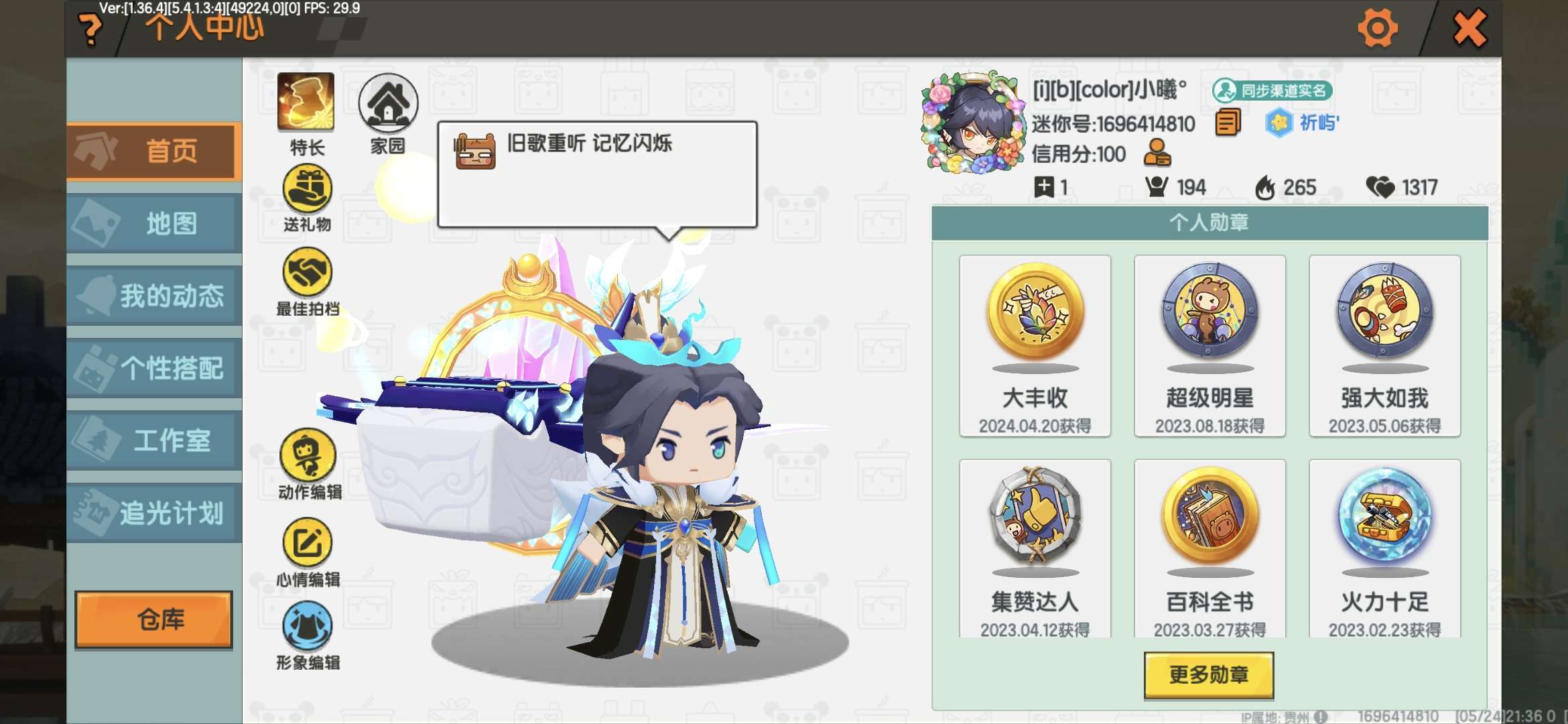Open 形象编辑 appearance editor icon
This screenshot has height=724, width=1568.
[308, 626]
